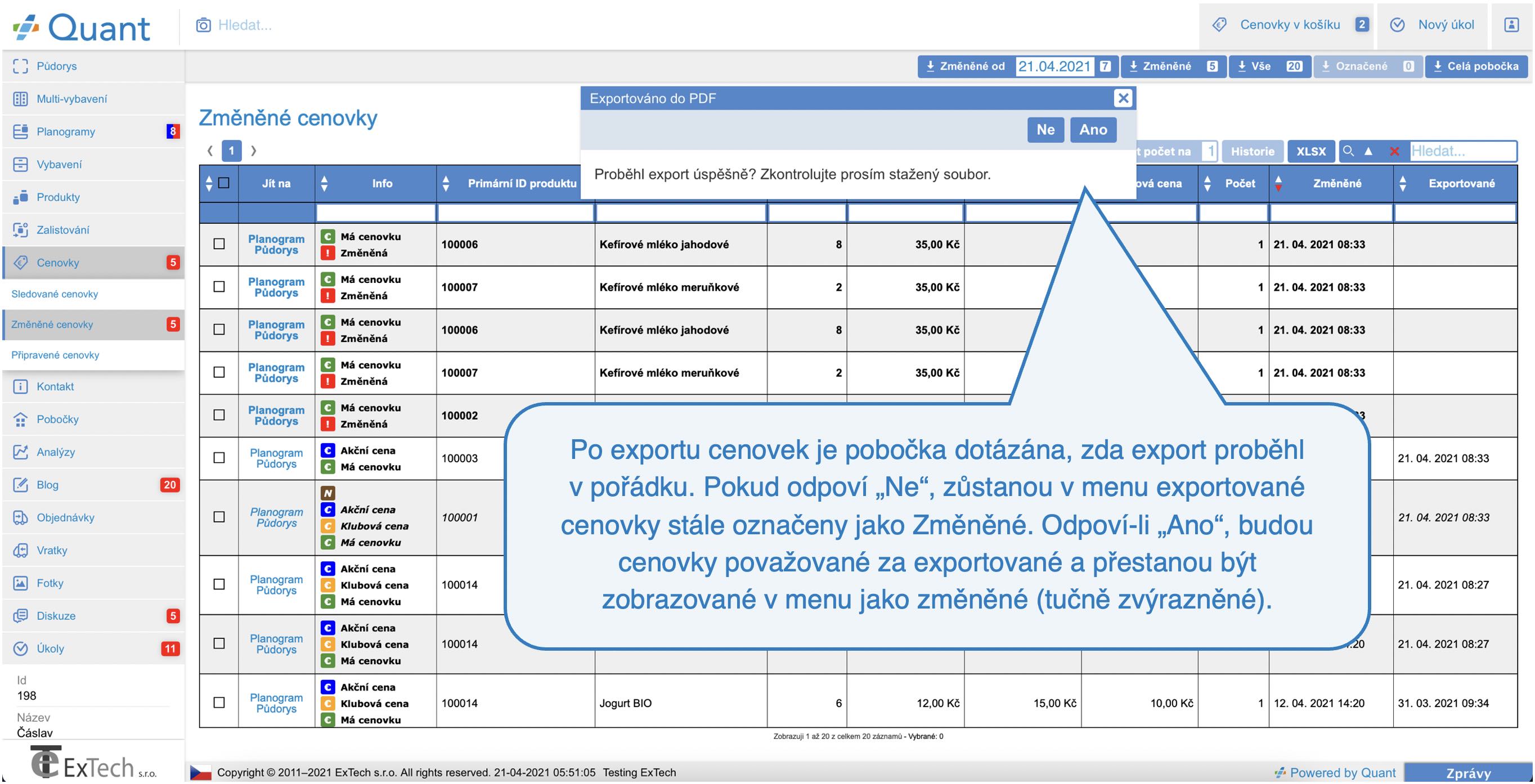1535x784 pixels.
Task: Click the Vratky icon
Action: pos(21,551)
